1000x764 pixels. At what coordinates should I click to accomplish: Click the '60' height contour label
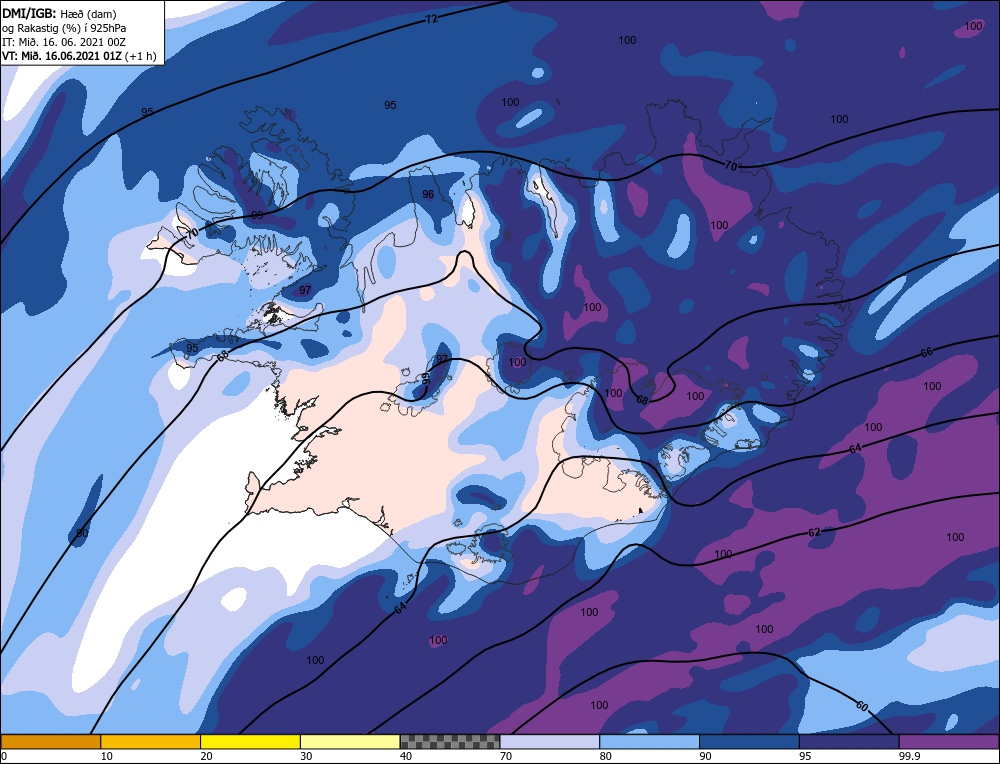pyautogui.click(x=862, y=706)
